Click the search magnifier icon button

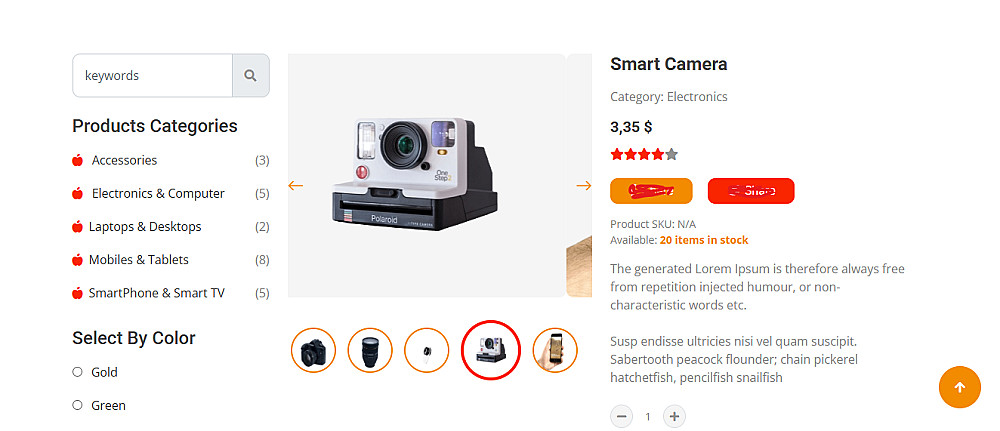tap(251, 76)
